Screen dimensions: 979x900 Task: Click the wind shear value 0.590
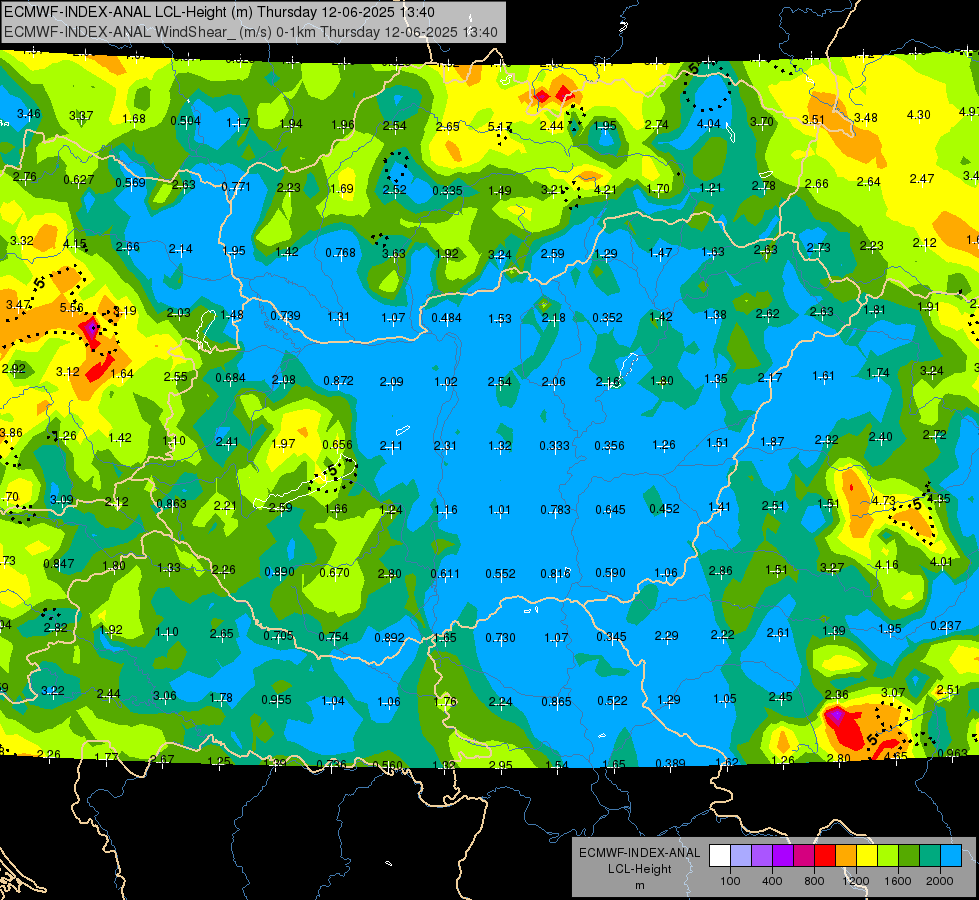[611, 573]
